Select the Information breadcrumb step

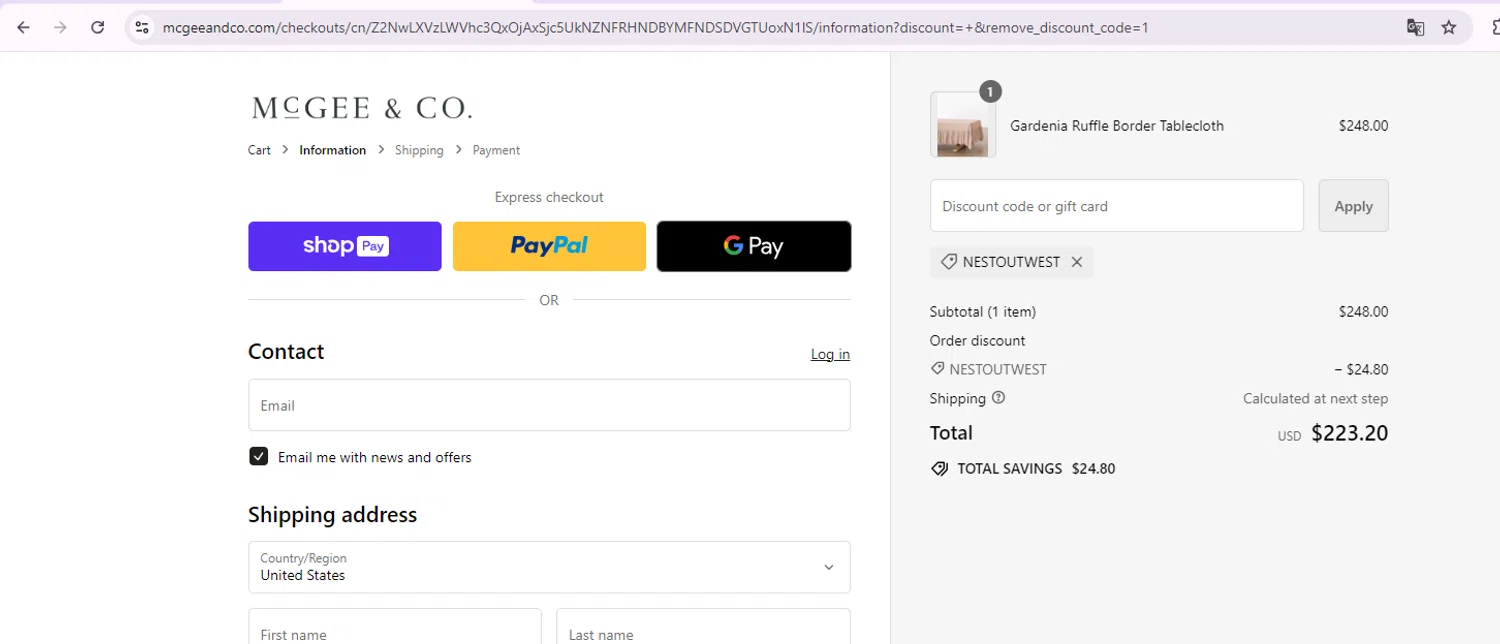(332, 150)
